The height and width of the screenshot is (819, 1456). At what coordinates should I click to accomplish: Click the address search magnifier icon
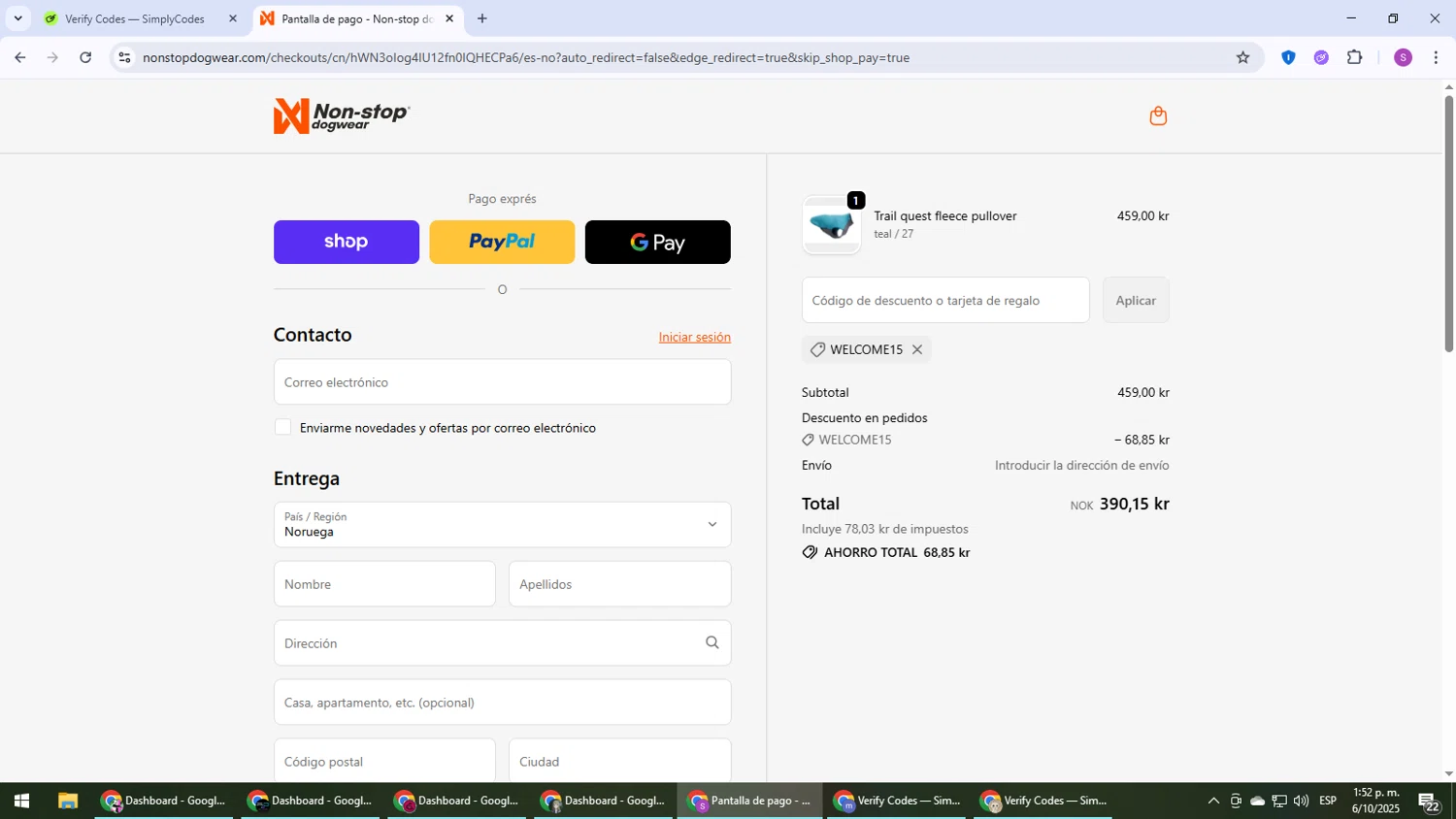(x=711, y=642)
